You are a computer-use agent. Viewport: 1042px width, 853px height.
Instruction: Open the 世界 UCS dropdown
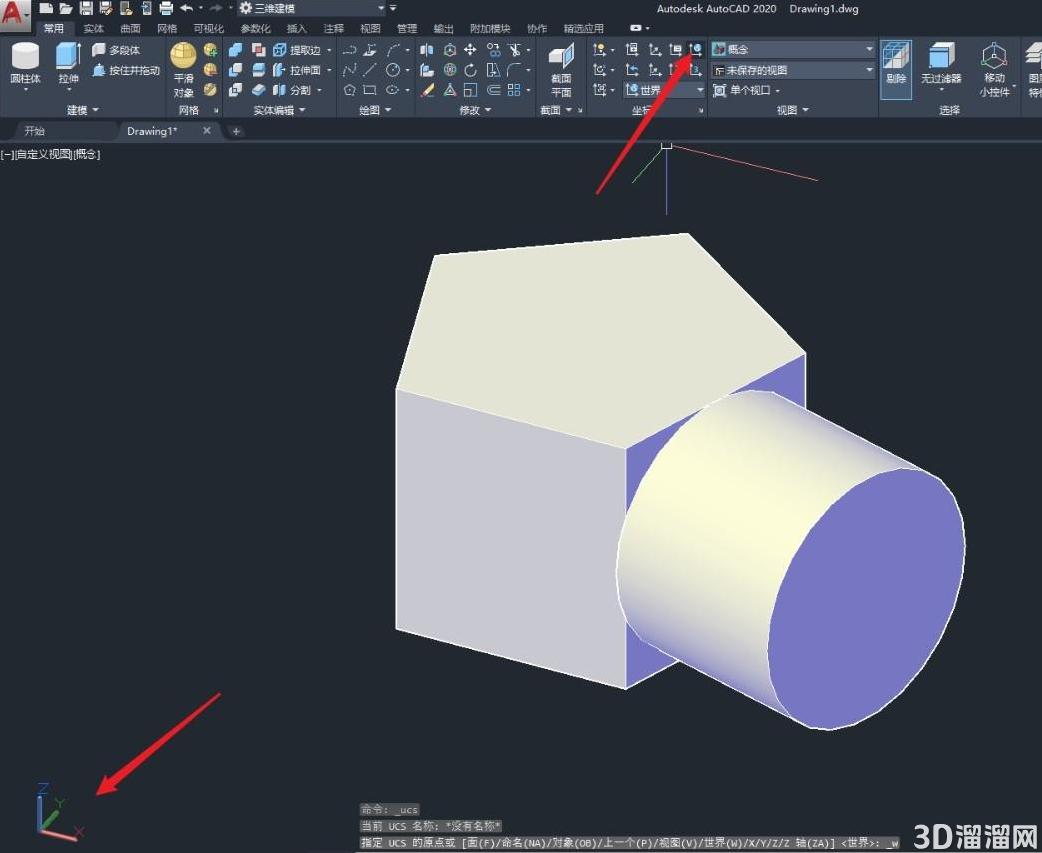[663, 90]
